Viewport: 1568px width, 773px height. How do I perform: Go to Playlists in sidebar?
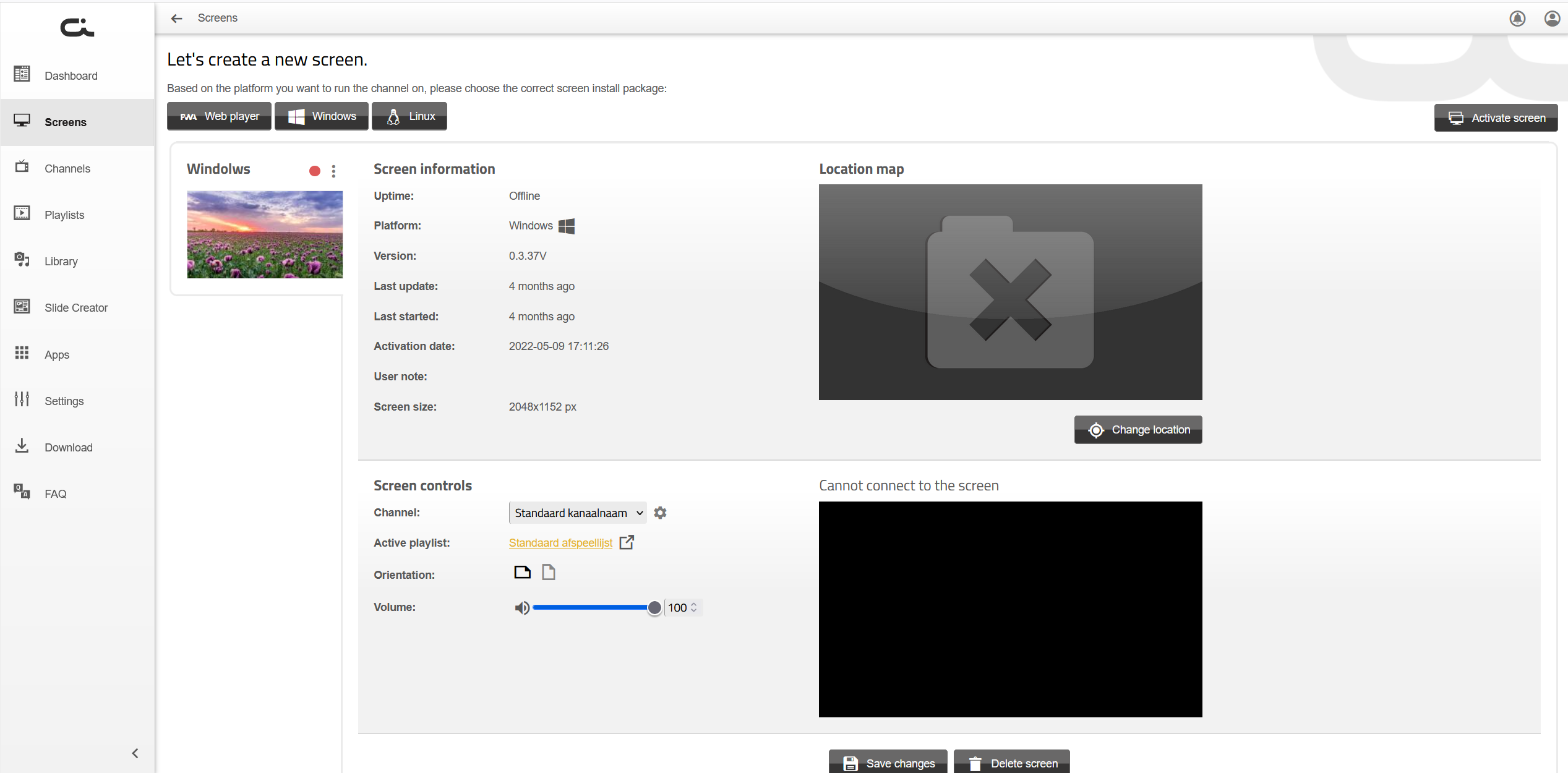click(x=64, y=215)
